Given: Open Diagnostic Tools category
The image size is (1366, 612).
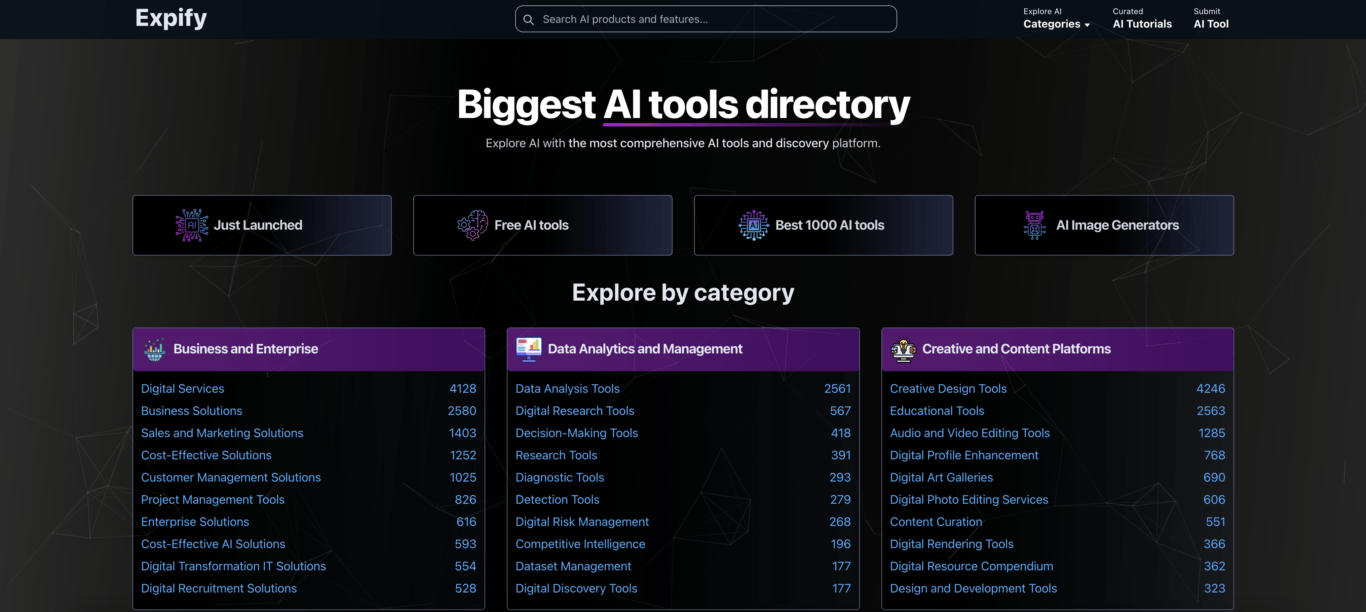Looking at the screenshot, I should (560, 477).
